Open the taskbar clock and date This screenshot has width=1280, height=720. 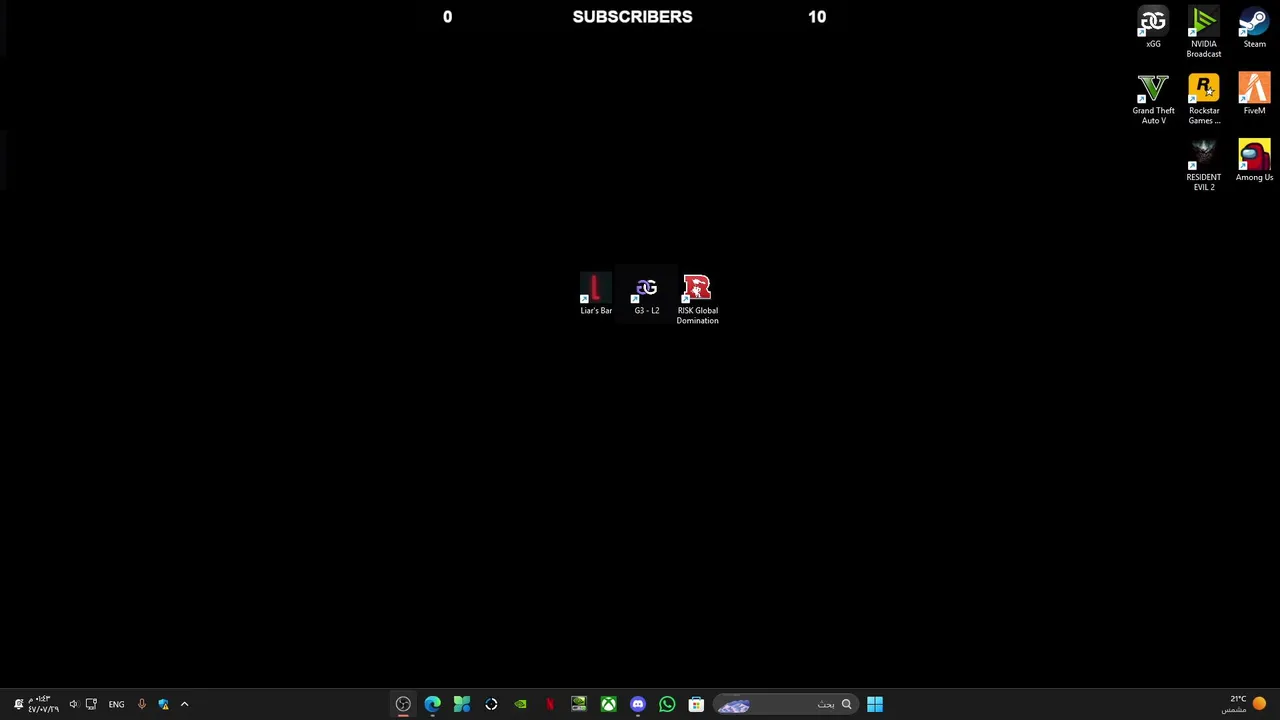click(x=43, y=704)
